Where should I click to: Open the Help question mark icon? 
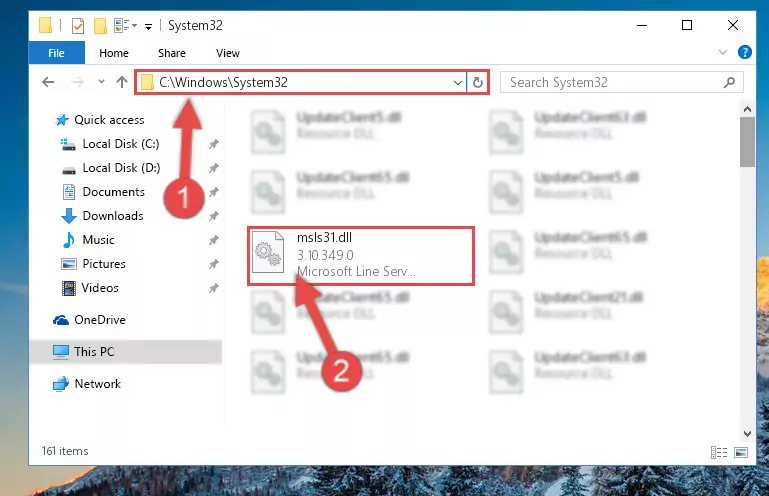coord(744,52)
